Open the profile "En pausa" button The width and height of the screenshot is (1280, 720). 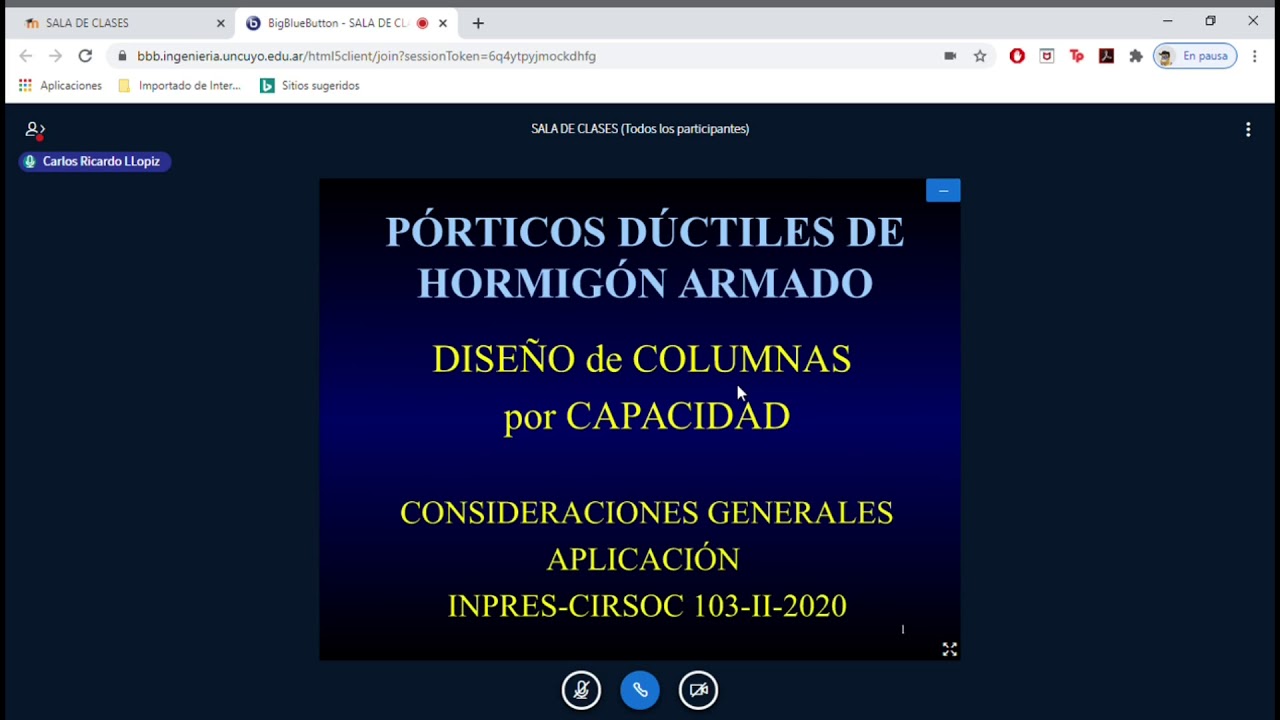[x=1195, y=56]
